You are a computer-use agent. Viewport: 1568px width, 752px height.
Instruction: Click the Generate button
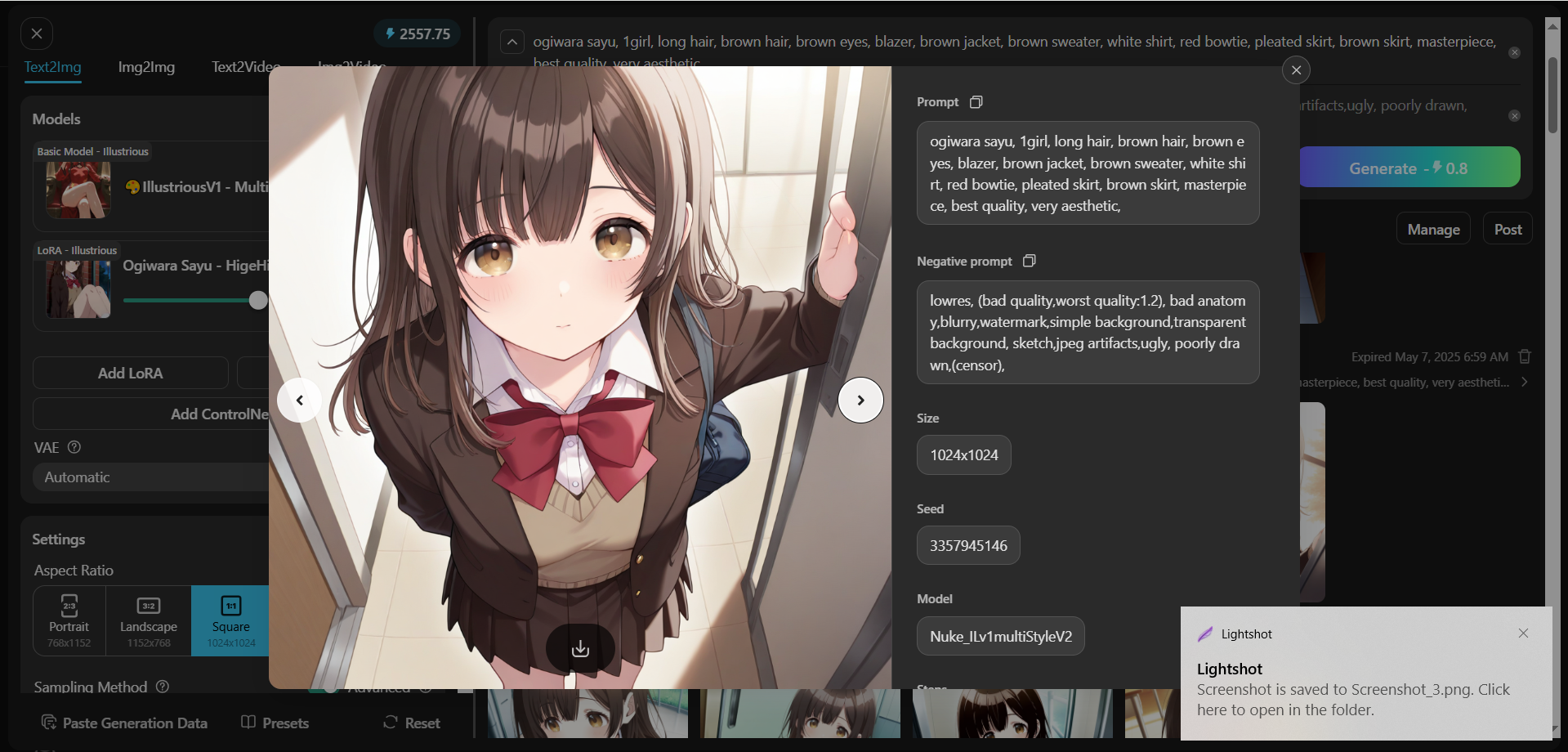pyautogui.click(x=1409, y=168)
